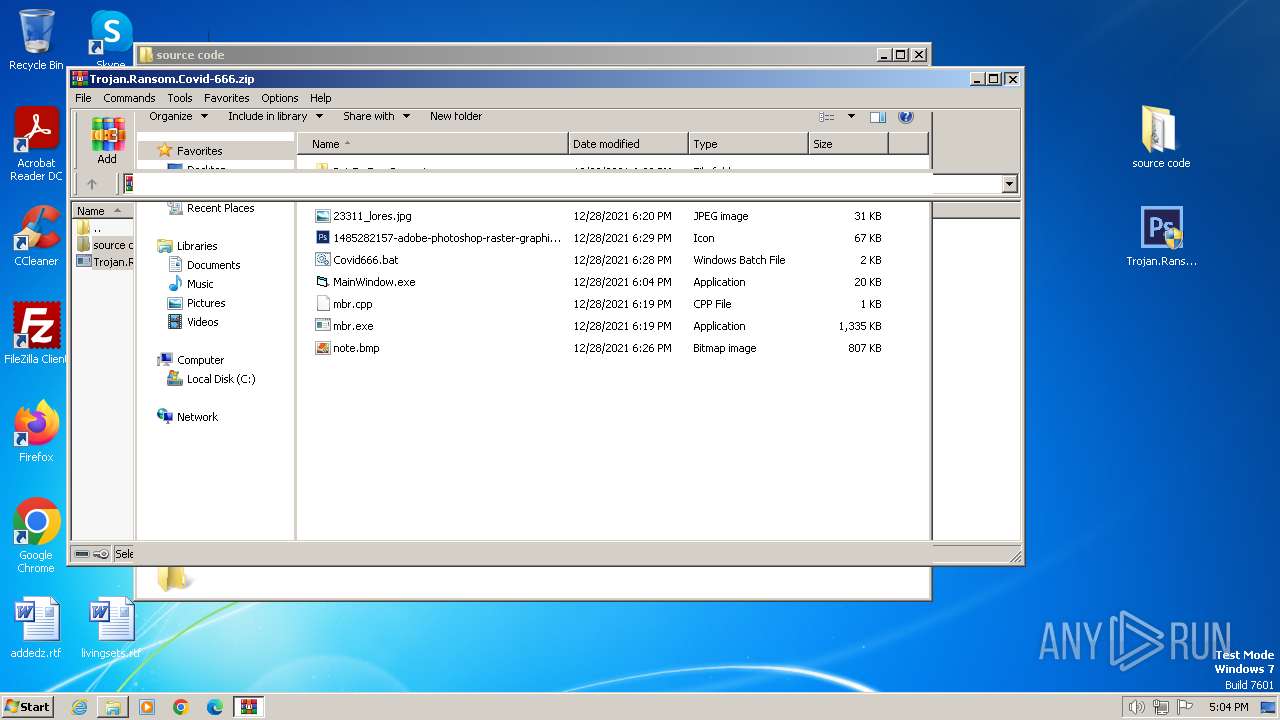Go up one level in WinRAR
Viewport: 1280px width, 720px height.
click(x=92, y=184)
